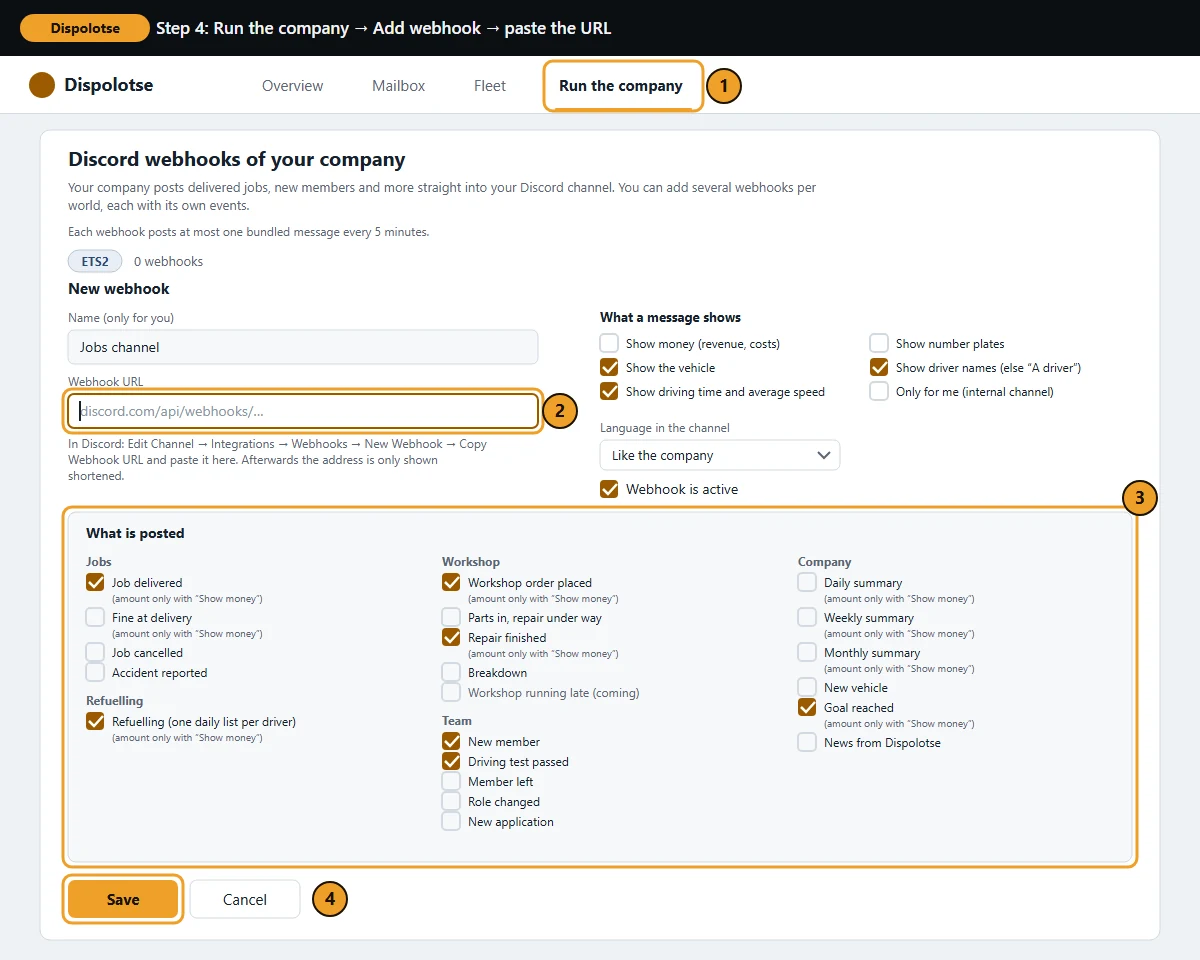Toggle Refuelling daily list checkbox
Image resolution: width=1200 pixels, height=960 pixels.
tap(95, 721)
